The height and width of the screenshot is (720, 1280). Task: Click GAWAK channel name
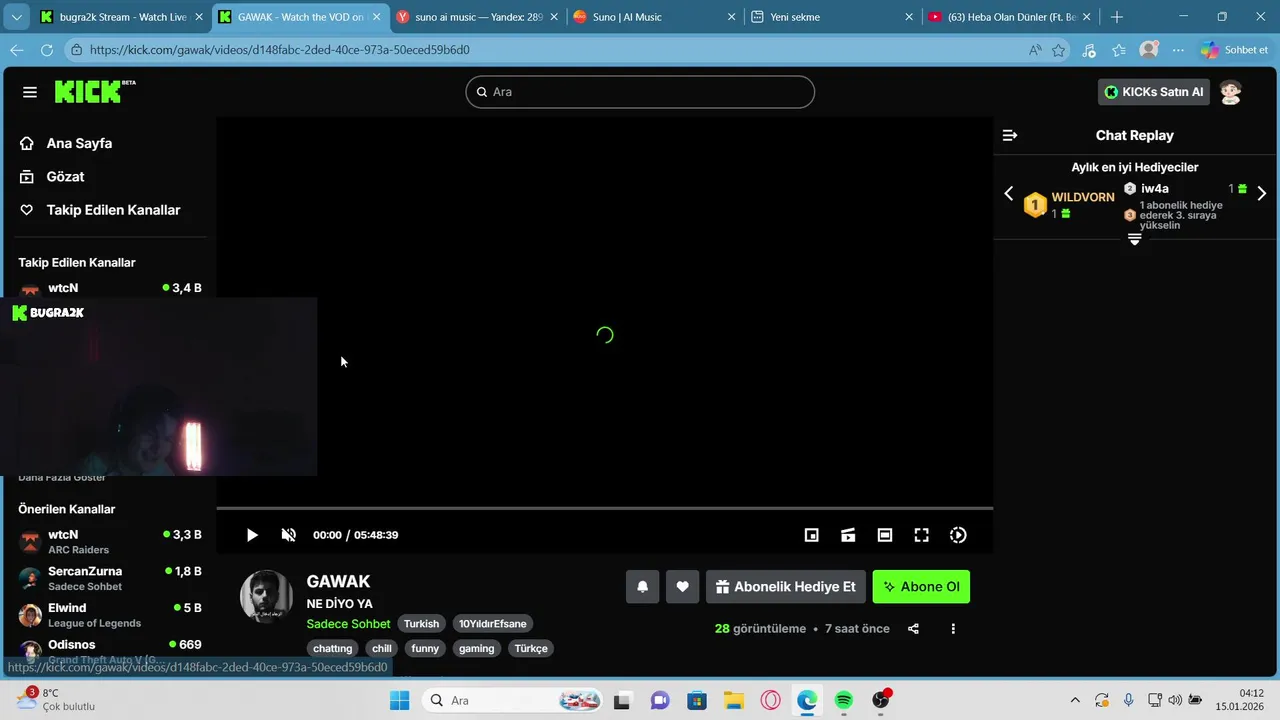tap(338, 581)
